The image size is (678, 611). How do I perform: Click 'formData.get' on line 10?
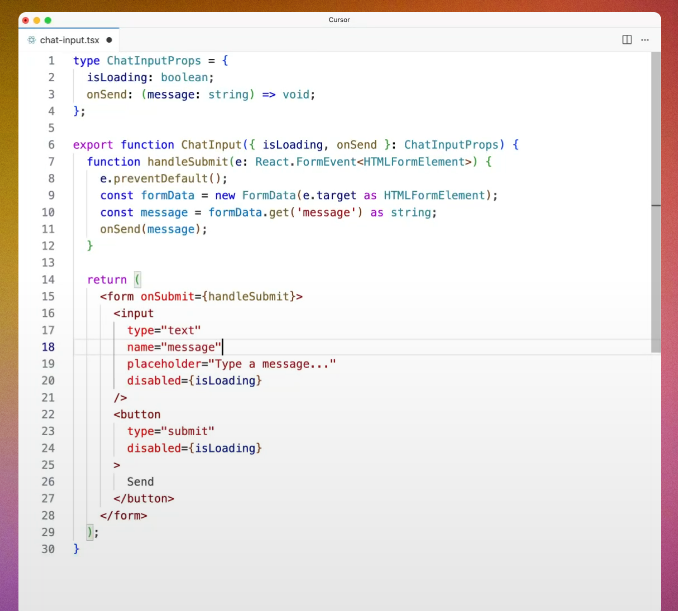pyautogui.click(x=248, y=212)
